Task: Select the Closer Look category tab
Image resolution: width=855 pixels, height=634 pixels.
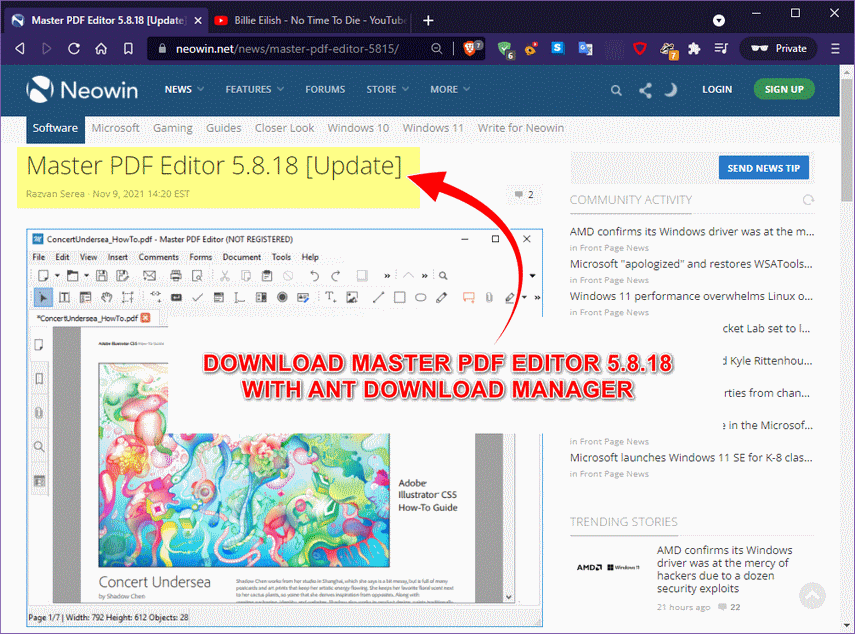Action: point(285,128)
